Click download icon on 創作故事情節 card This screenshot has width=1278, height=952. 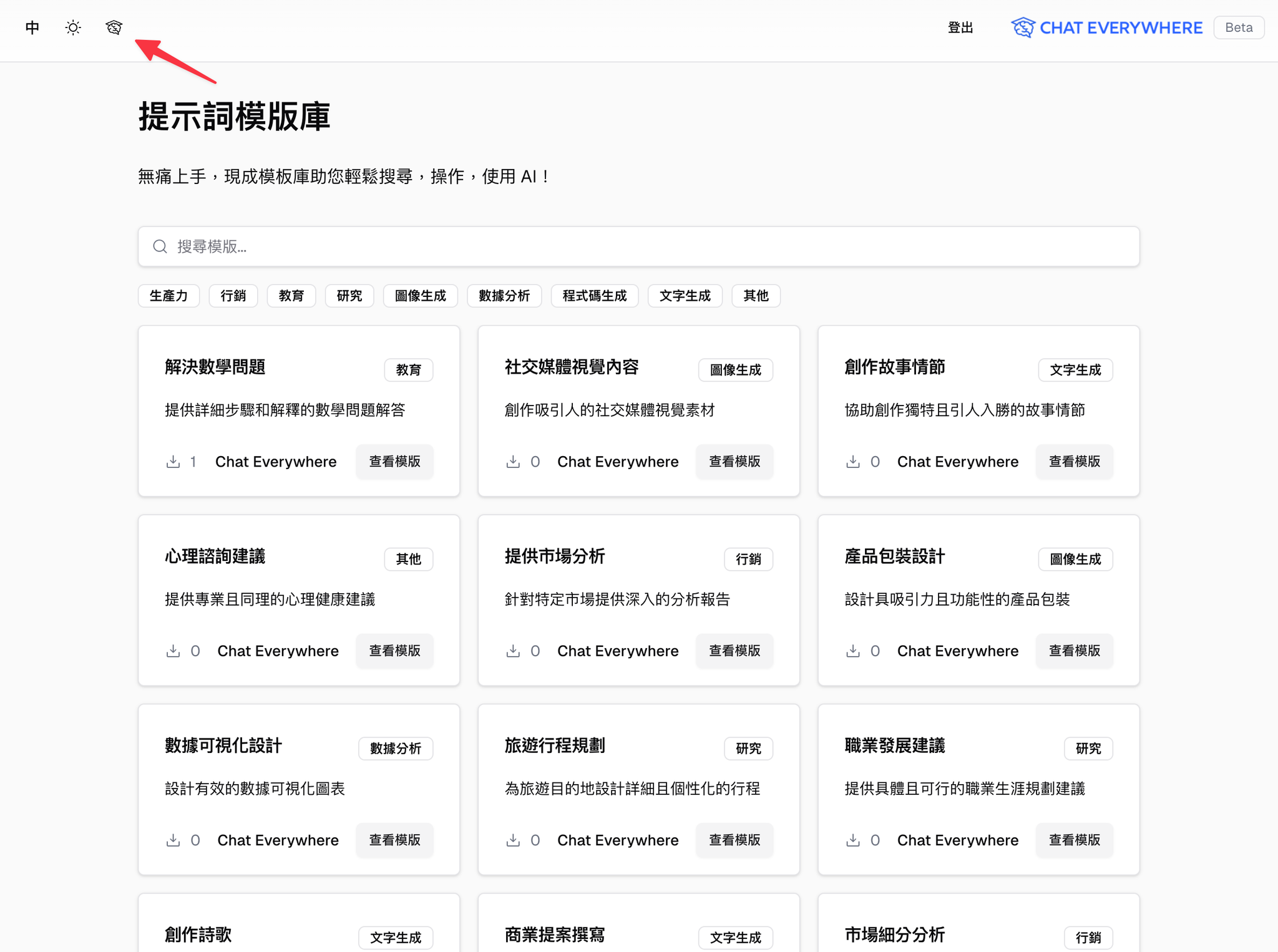[853, 462]
